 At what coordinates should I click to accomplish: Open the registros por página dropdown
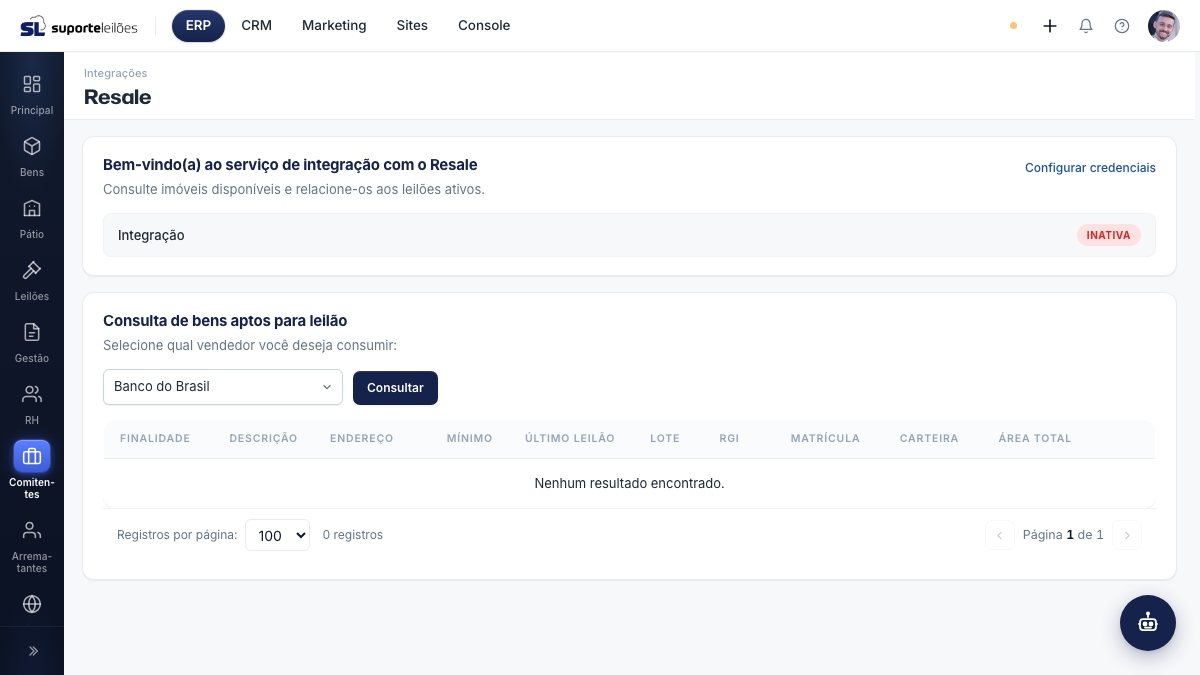tap(277, 535)
